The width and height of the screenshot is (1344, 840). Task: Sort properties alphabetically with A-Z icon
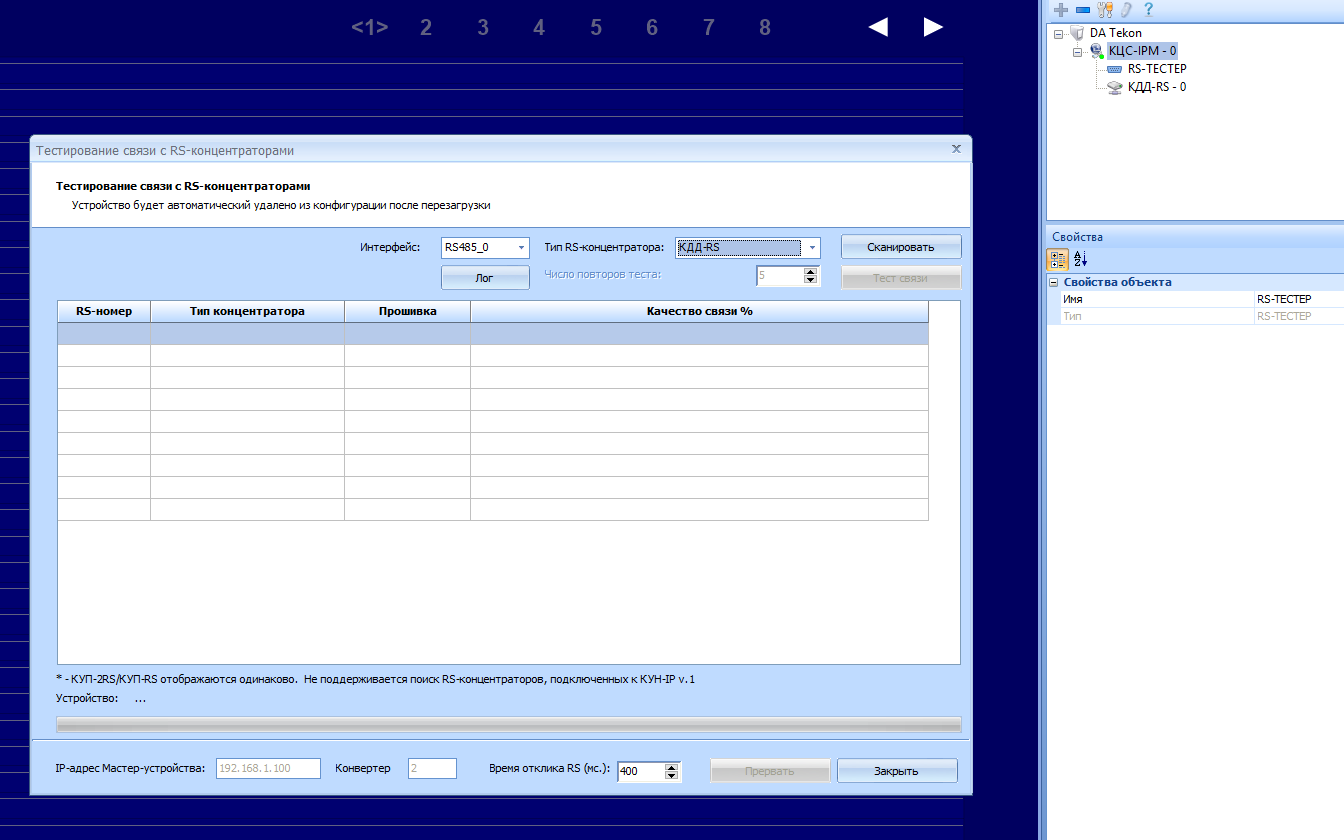point(1080,260)
